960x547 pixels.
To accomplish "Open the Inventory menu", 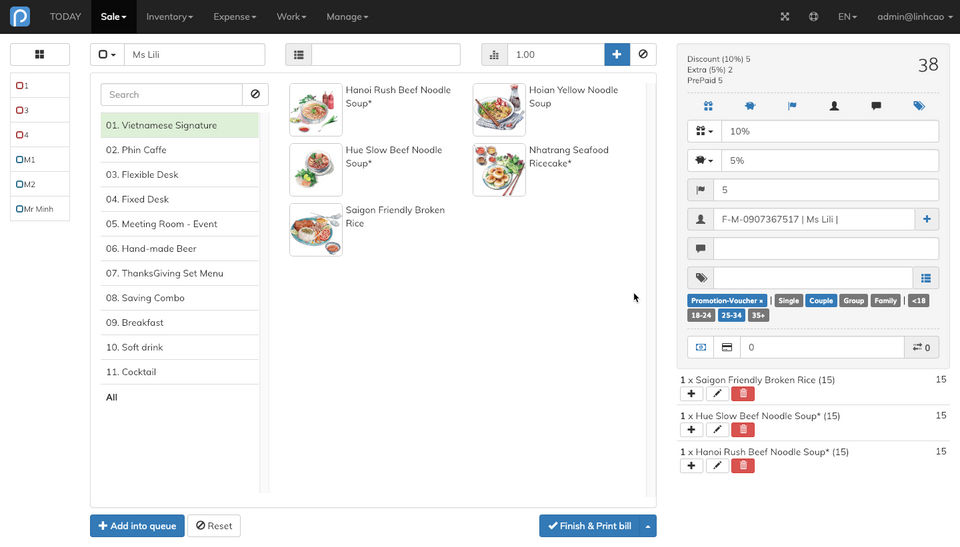I will [x=169, y=17].
